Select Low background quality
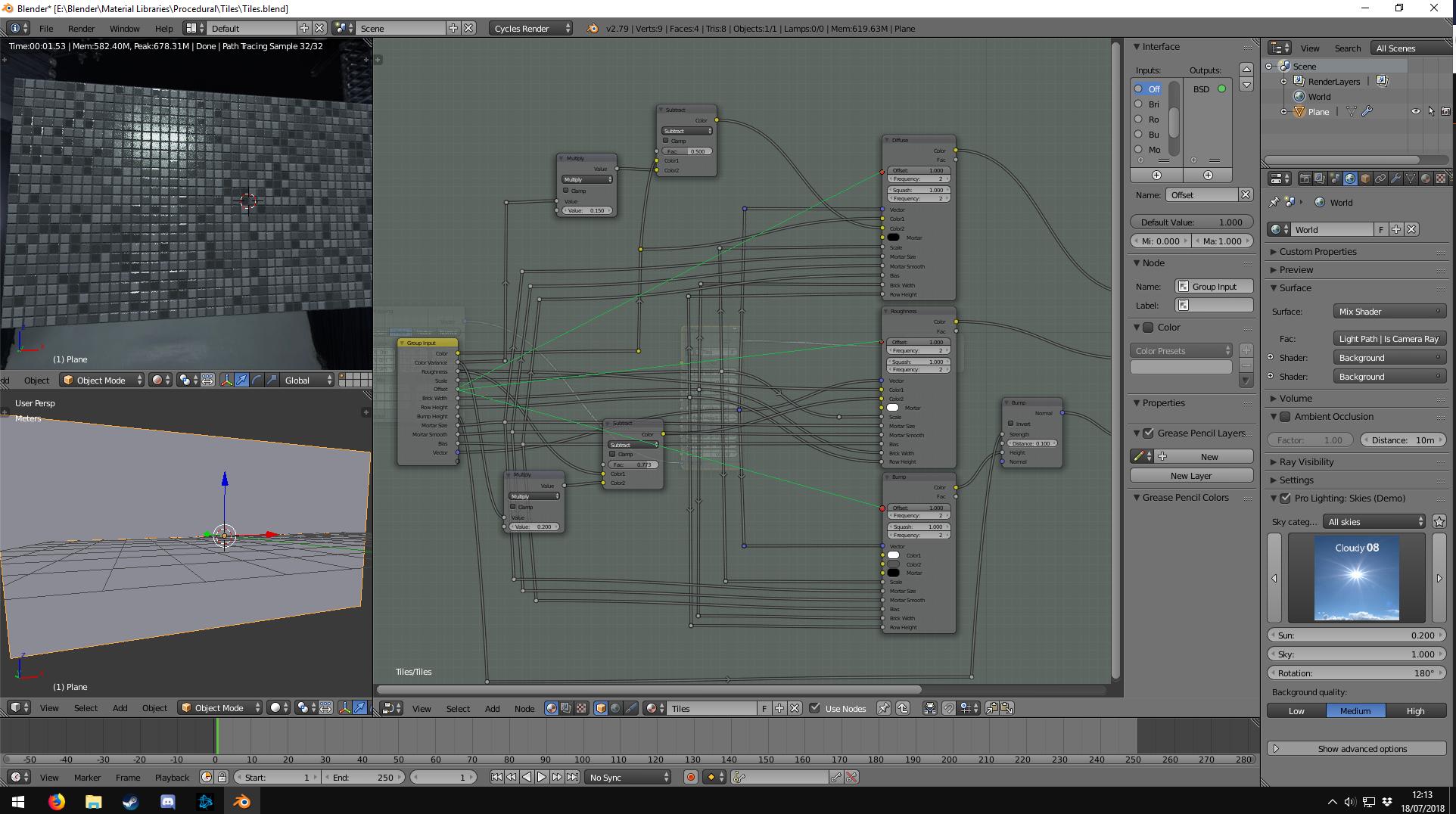 coord(1296,710)
